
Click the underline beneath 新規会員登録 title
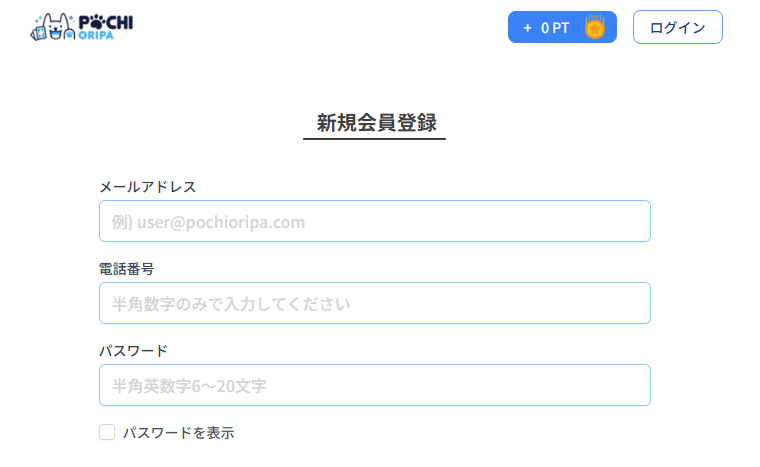tap(374, 139)
